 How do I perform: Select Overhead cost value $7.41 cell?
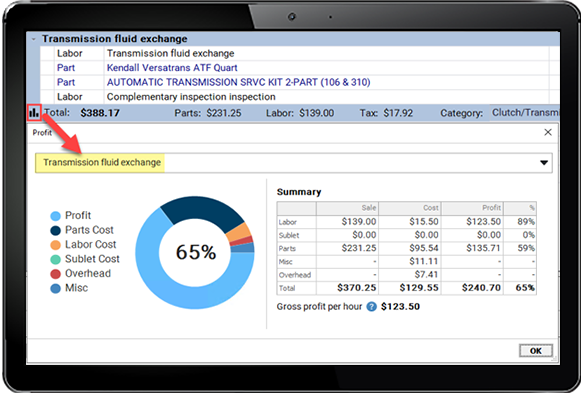coord(409,275)
